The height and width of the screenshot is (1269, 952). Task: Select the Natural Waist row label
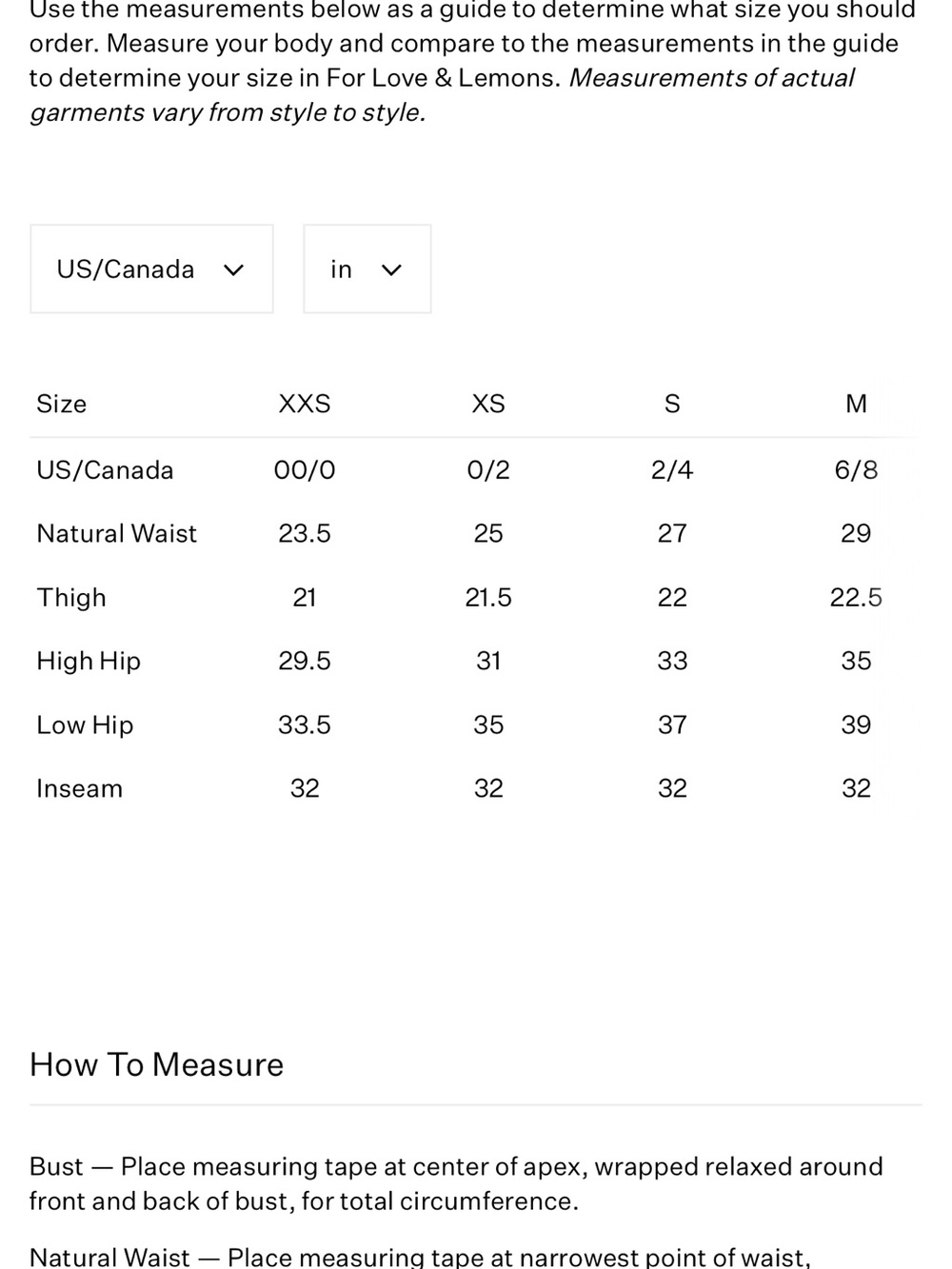coord(116,533)
